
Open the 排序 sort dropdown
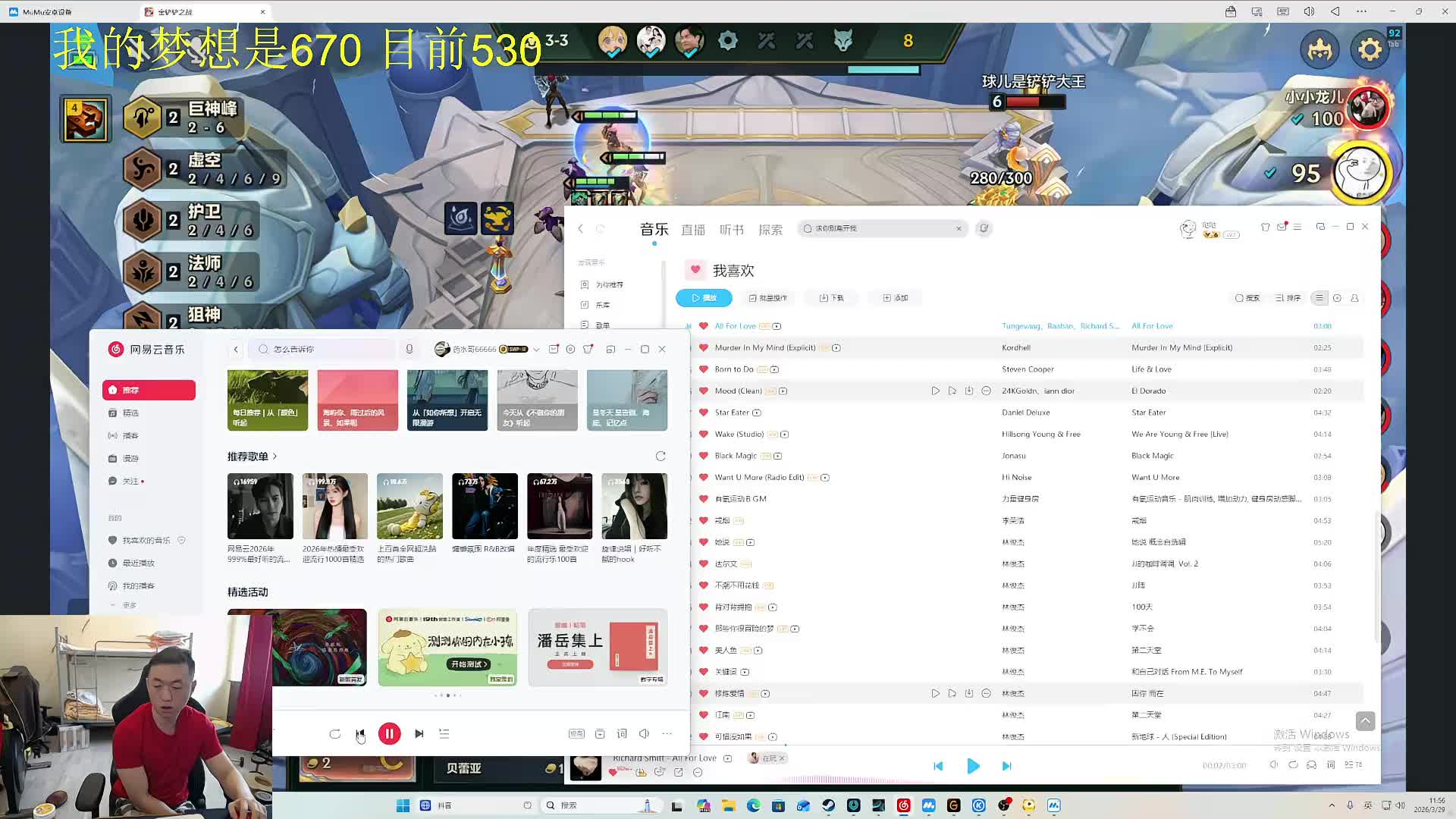[1288, 298]
